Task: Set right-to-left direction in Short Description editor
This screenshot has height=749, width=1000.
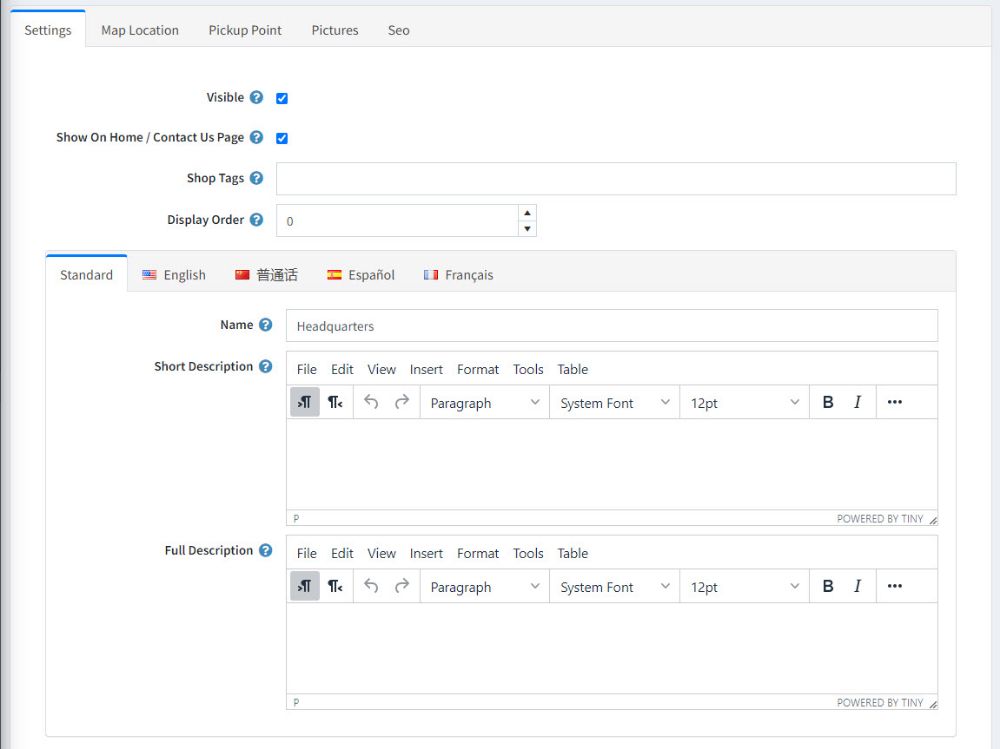Action: coord(335,402)
